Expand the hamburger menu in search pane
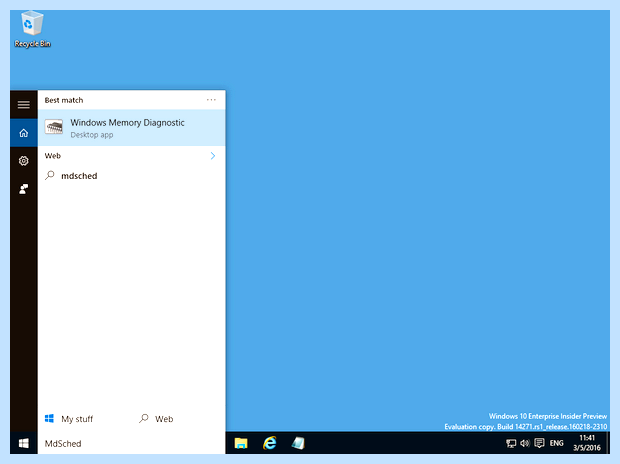 point(24,104)
